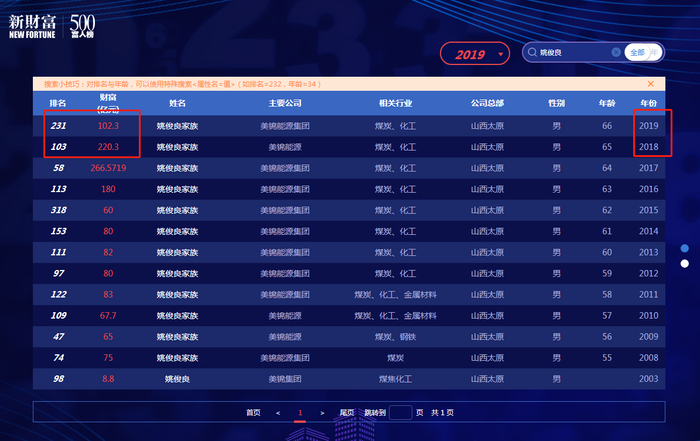The height and width of the screenshot is (441, 700).
Task: Click rank 47 in the 2009 row
Action: (x=58, y=337)
